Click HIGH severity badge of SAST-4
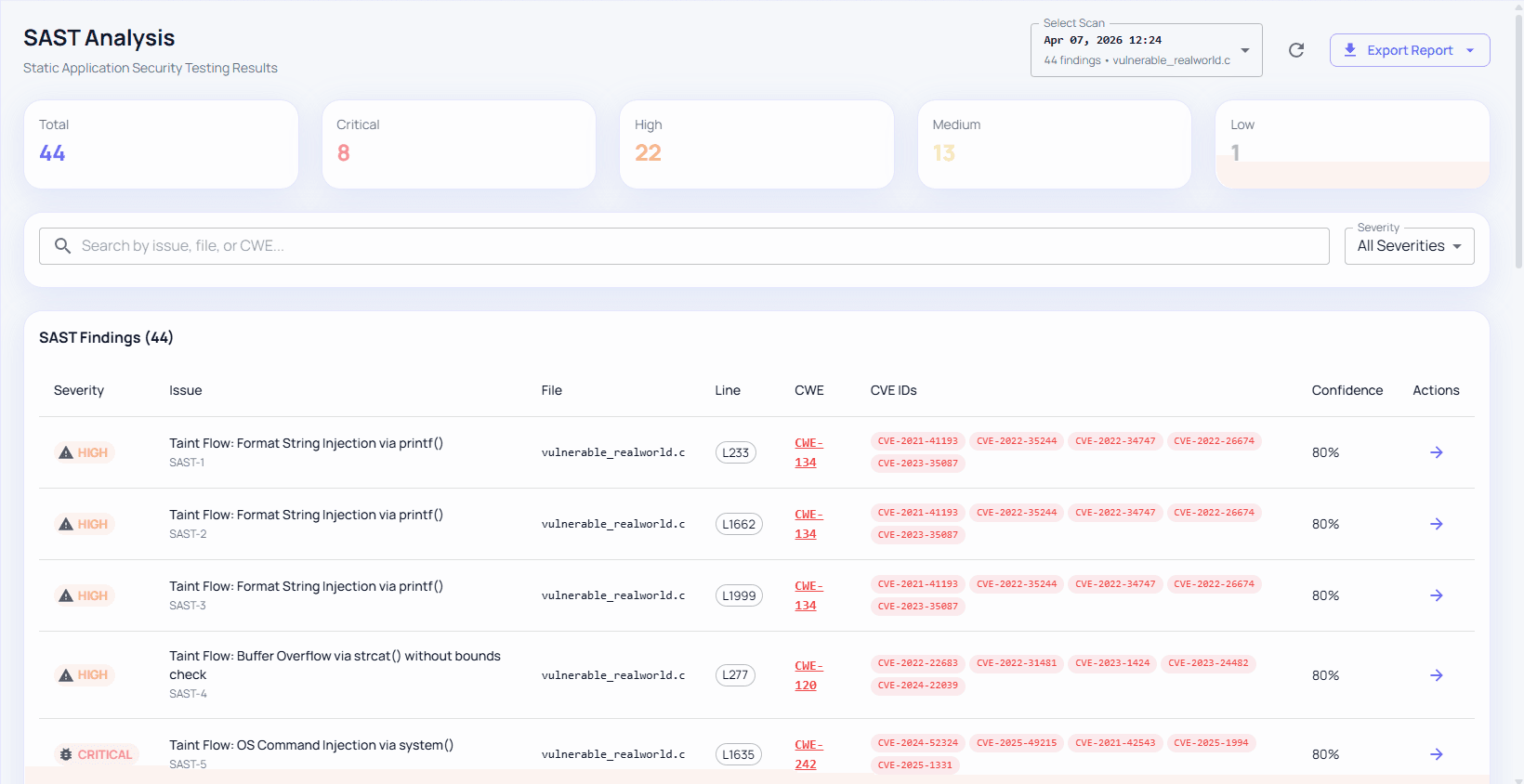Screen dimensions: 1524x784 (85, 675)
